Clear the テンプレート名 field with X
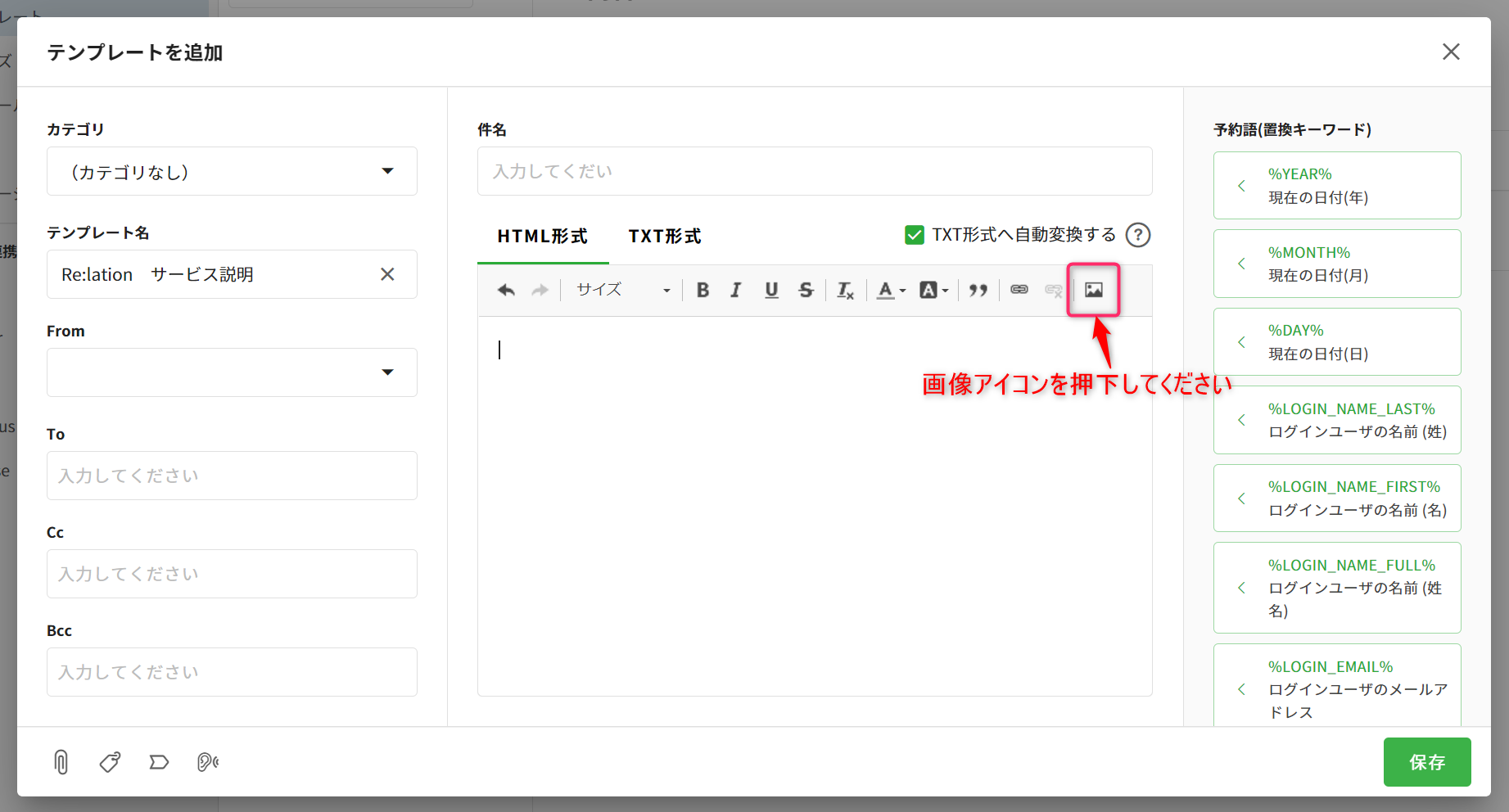1509x812 pixels. coord(387,274)
